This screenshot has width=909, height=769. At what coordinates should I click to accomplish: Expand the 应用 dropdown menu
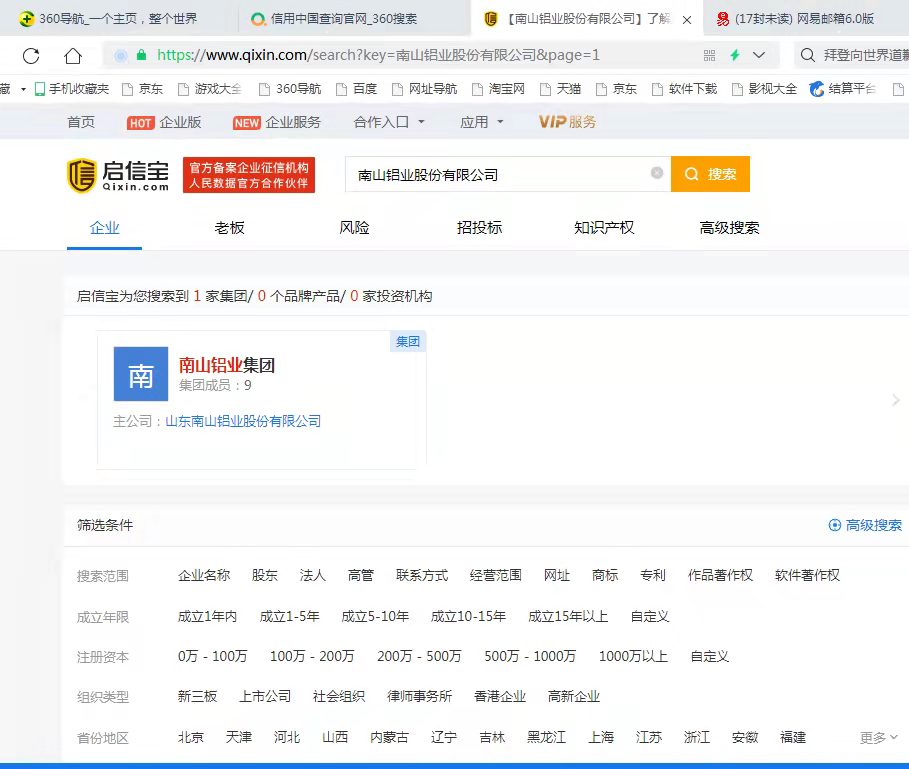click(481, 122)
